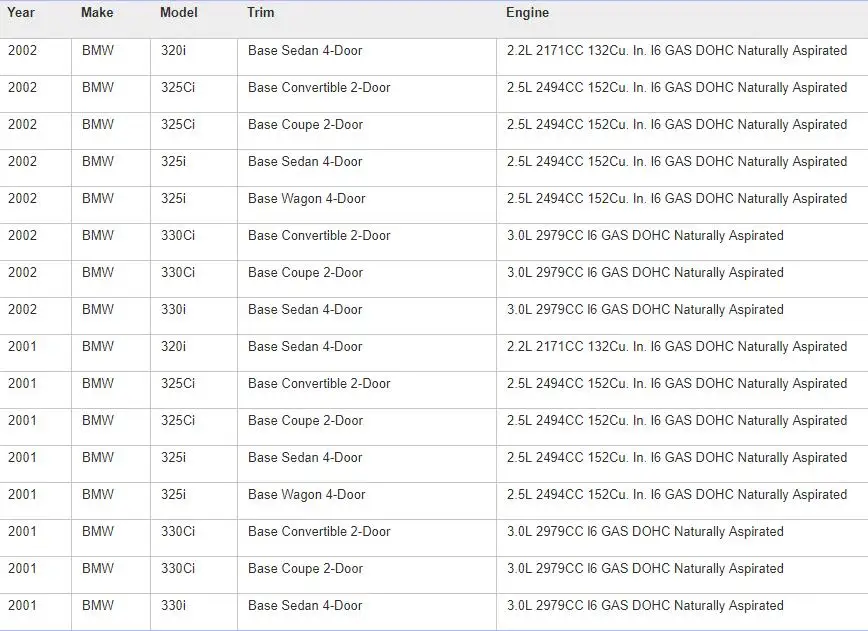The image size is (868, 631).
Task: Select 330Ci model of 2002 Base Coupe row
Action: [x=178, y=273]
